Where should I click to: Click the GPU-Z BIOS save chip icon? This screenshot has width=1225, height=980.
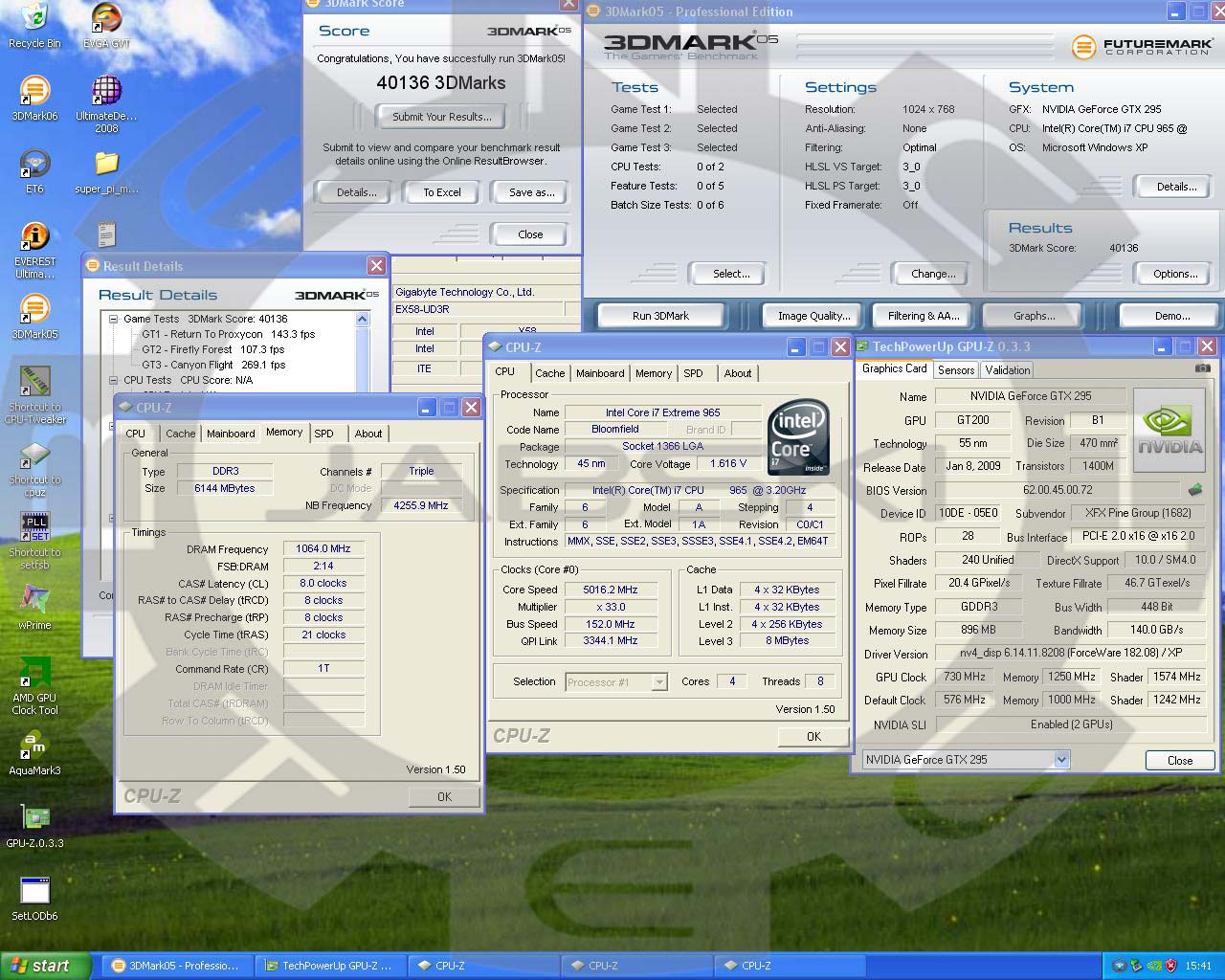[1194, 490]
